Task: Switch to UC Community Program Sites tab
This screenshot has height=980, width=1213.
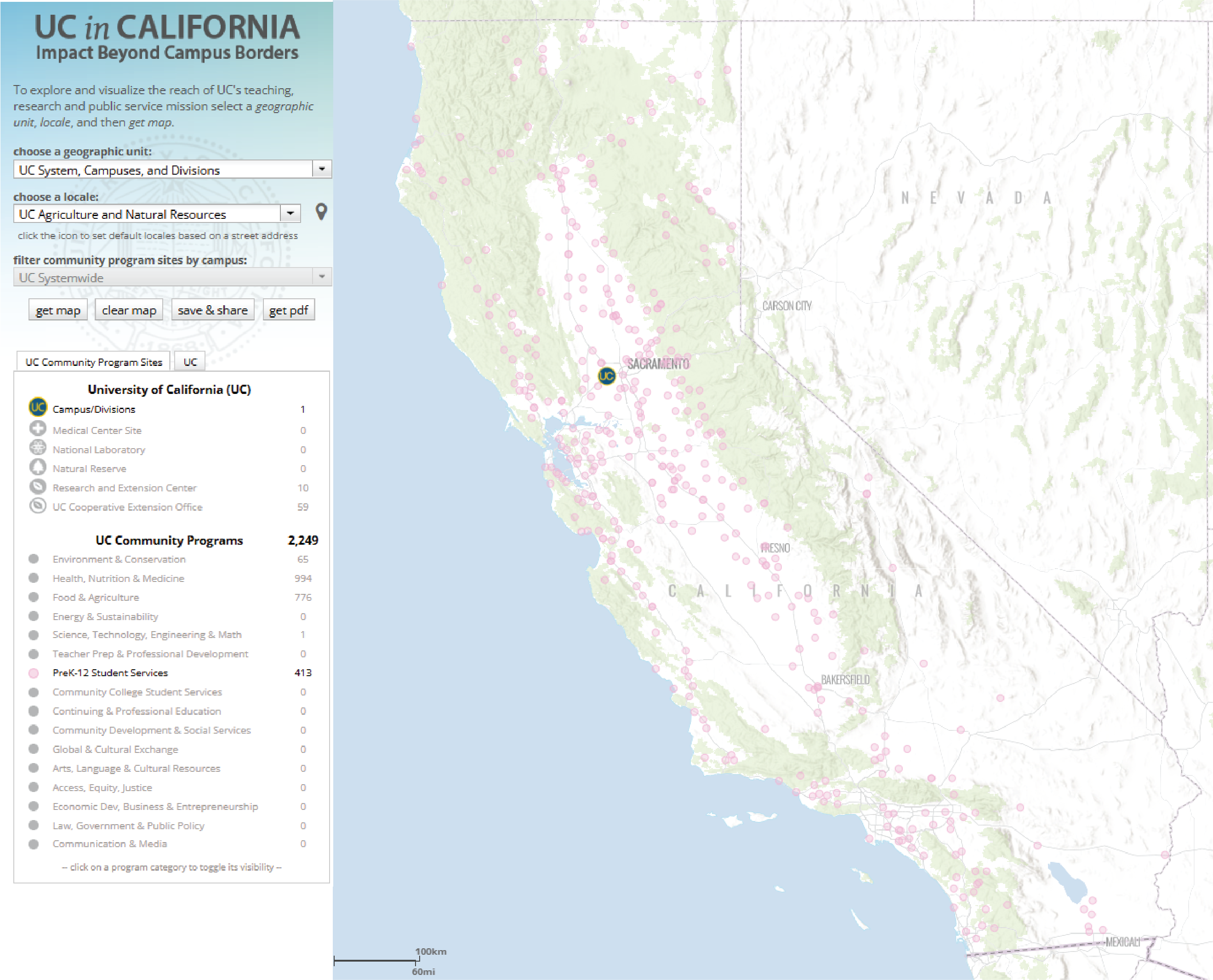Action: pyautogui.click(x=94, y=362)
